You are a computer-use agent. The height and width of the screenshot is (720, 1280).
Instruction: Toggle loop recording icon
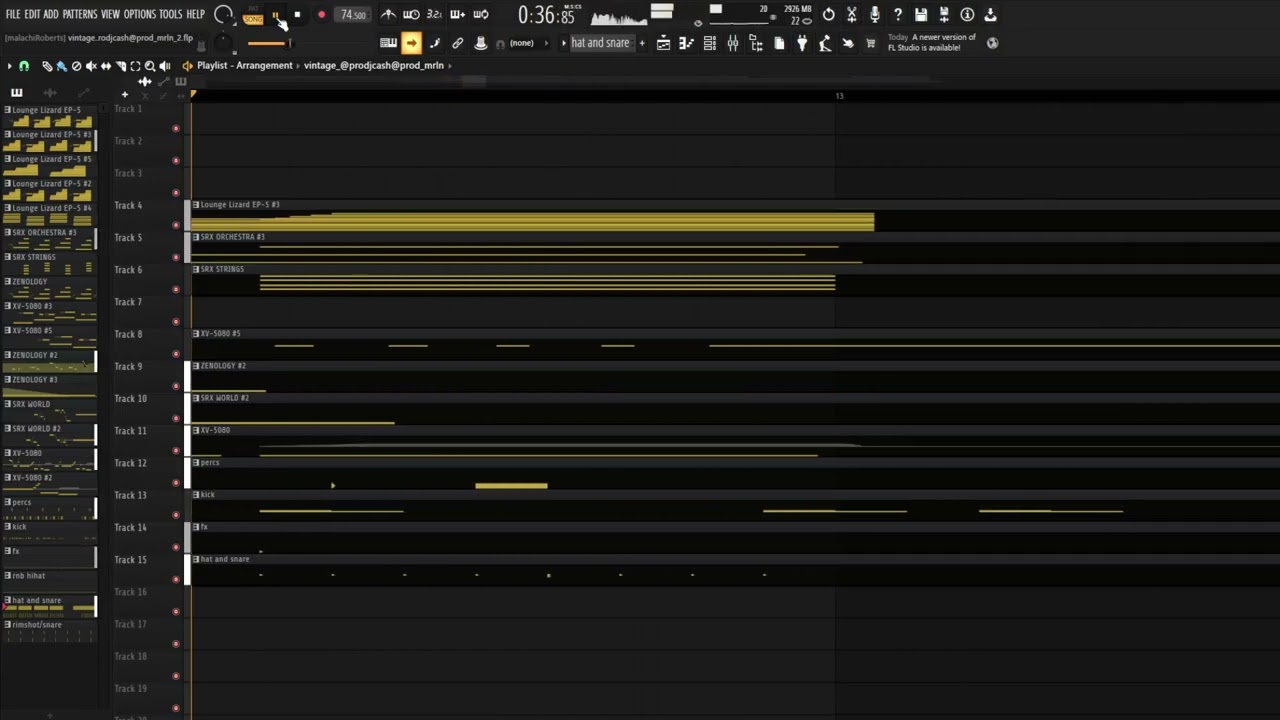[x=481, y=14]
